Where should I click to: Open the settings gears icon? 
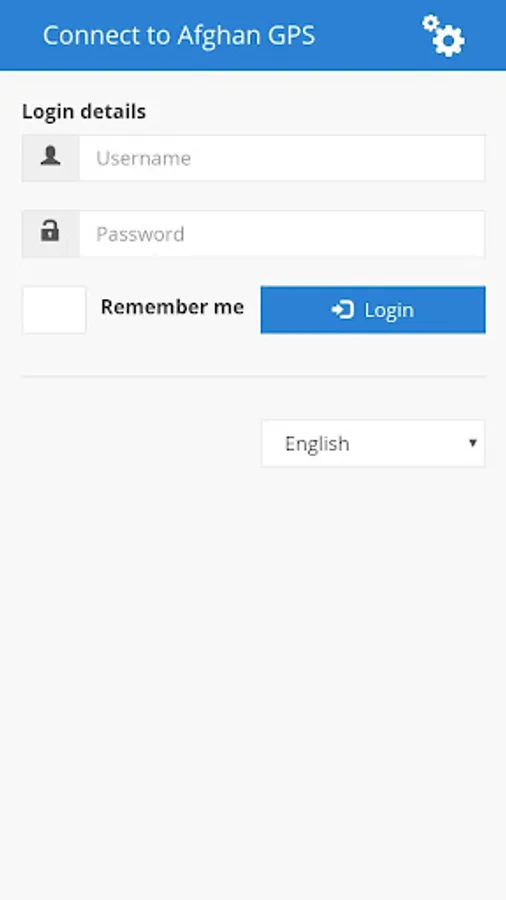click(443, 36)
